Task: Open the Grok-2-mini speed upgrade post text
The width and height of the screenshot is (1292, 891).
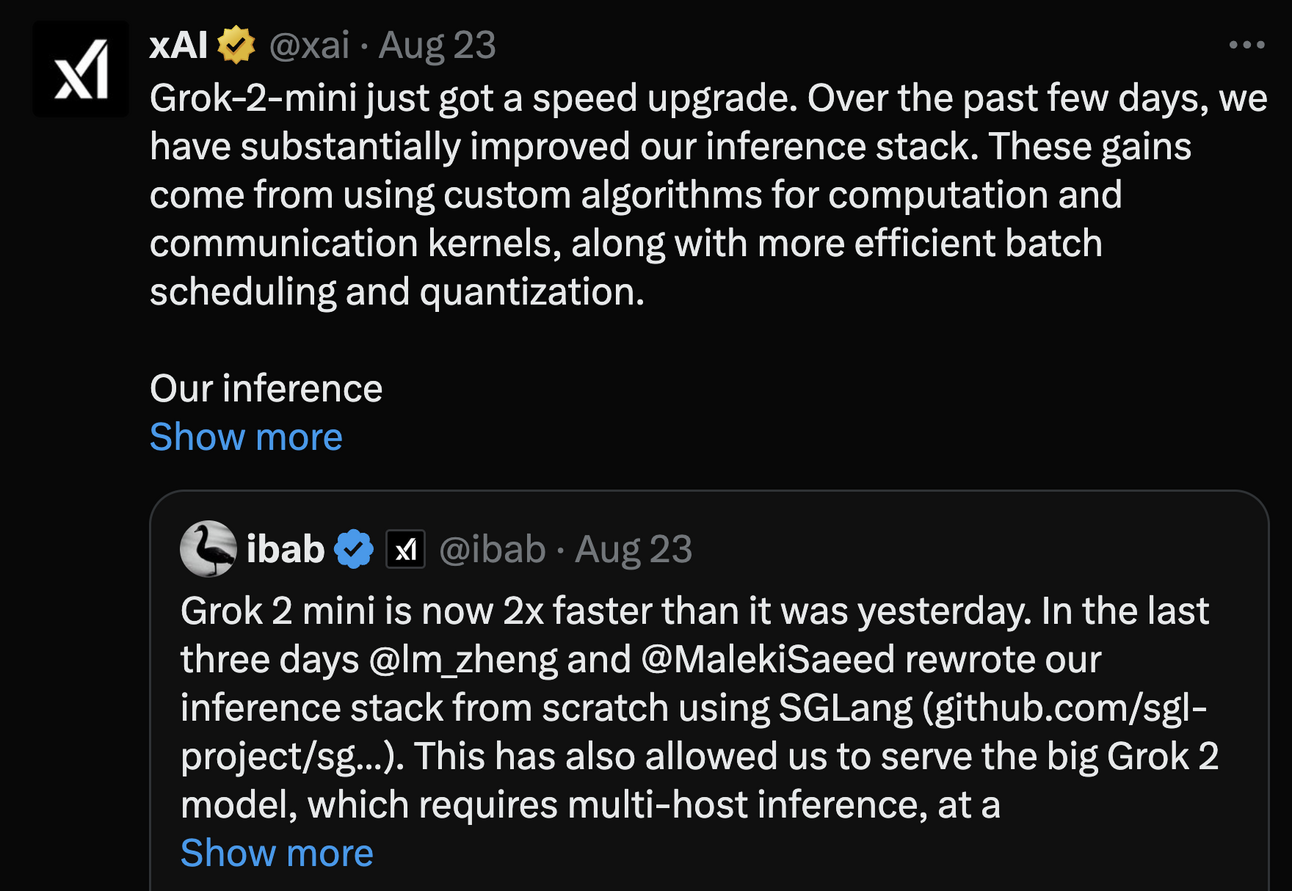Action: click(708, 194)
